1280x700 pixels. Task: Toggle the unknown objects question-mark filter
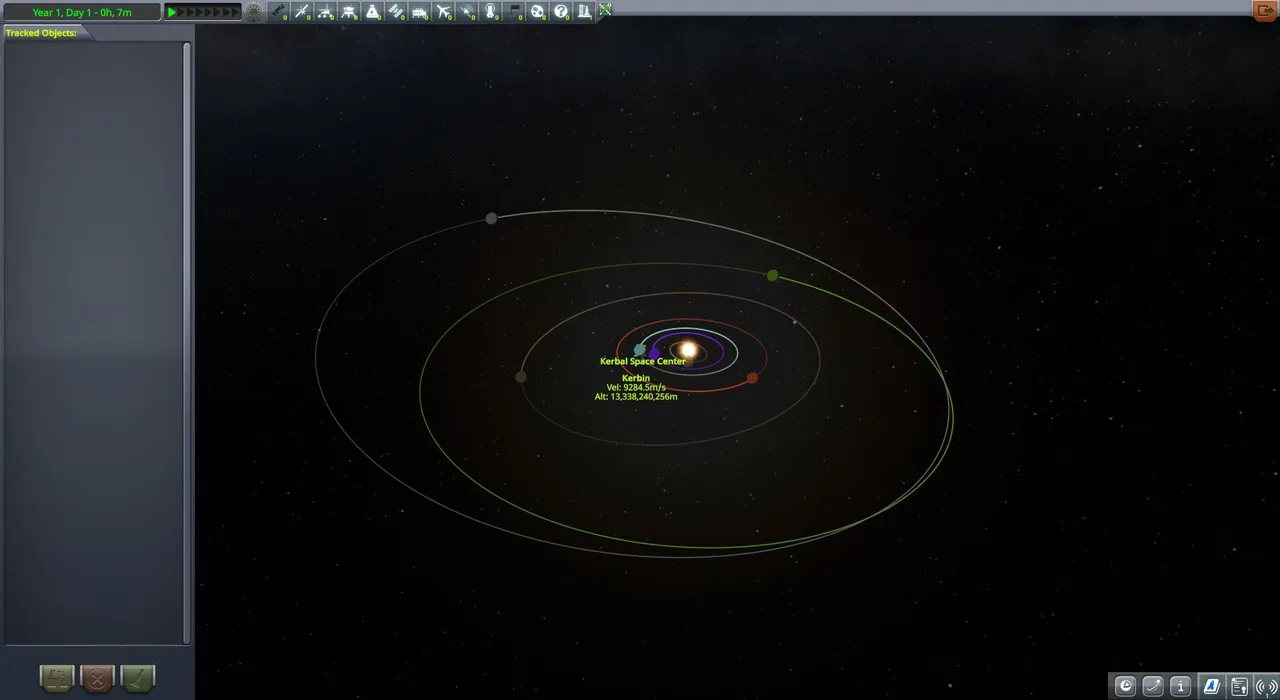click(562, 12)
